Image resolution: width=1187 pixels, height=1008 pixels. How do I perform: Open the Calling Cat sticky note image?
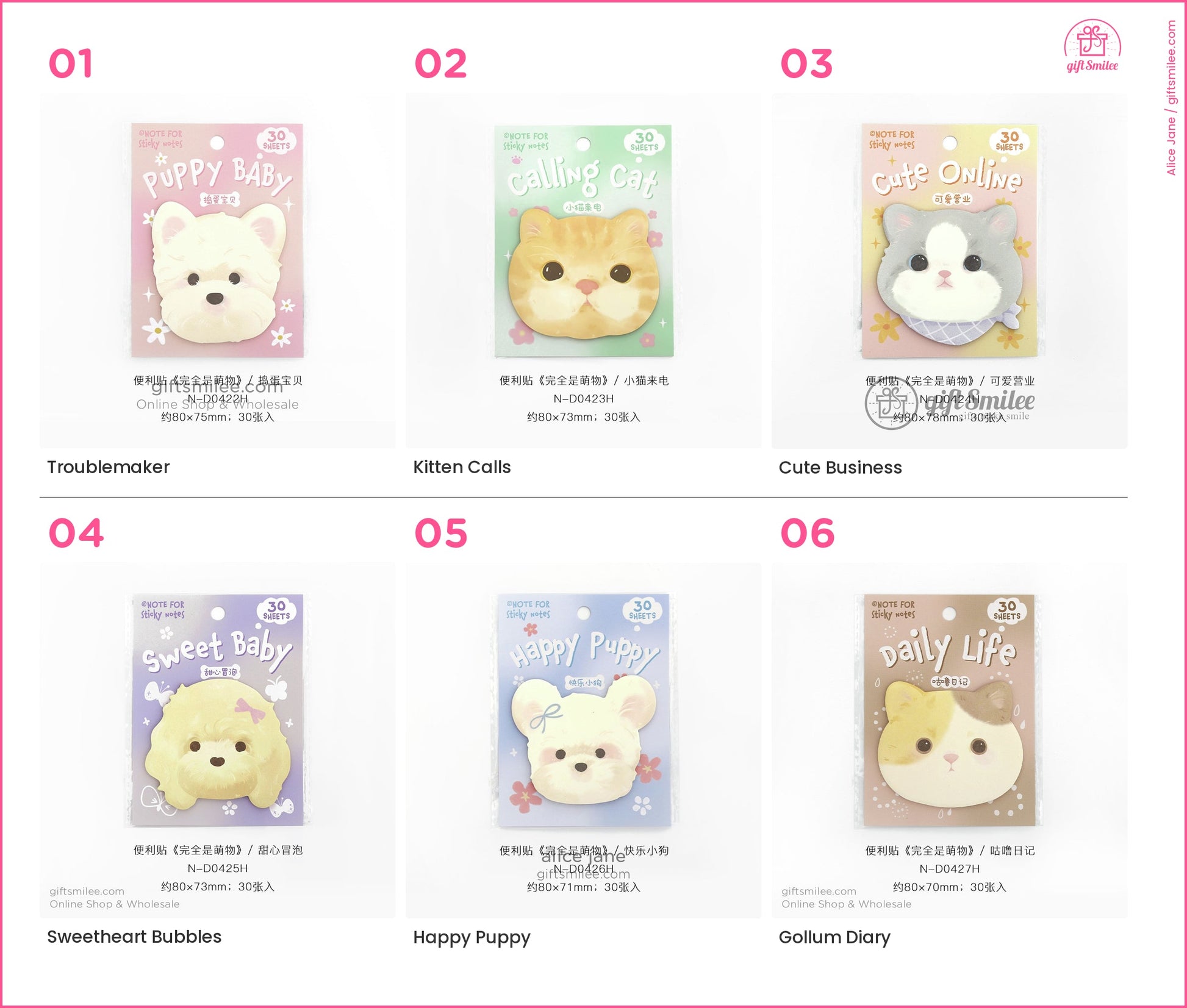(584, 271)
